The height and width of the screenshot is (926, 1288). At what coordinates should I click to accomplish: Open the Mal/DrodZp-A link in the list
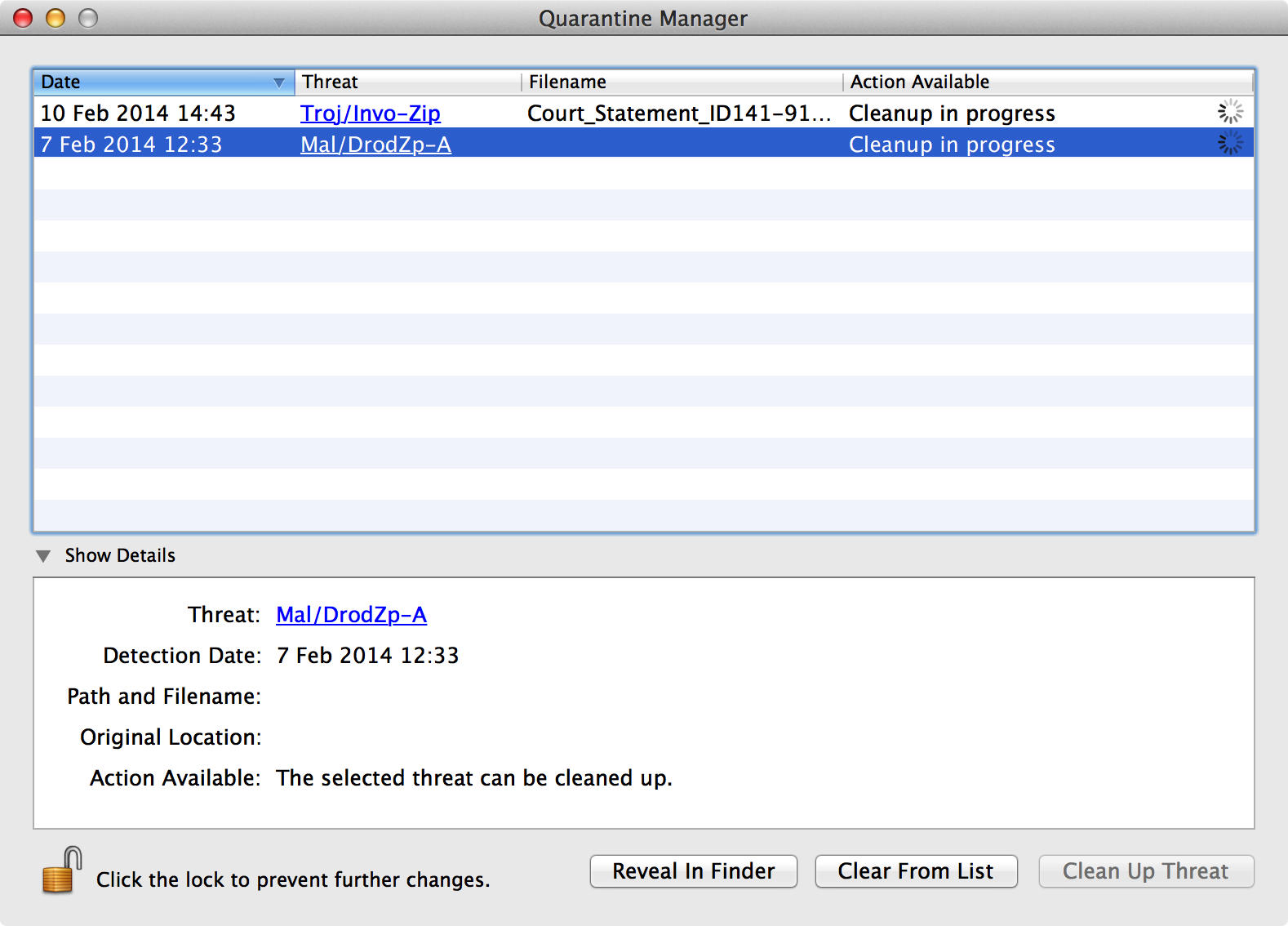click(375, 145)
